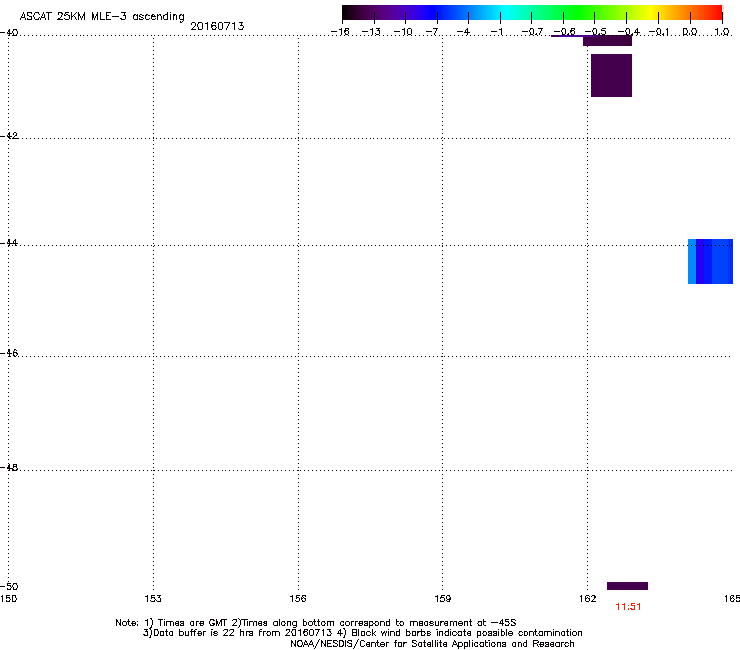Click the large dark purple data block near 162
This screenshot has width=740, height=650.
(611, 76)
